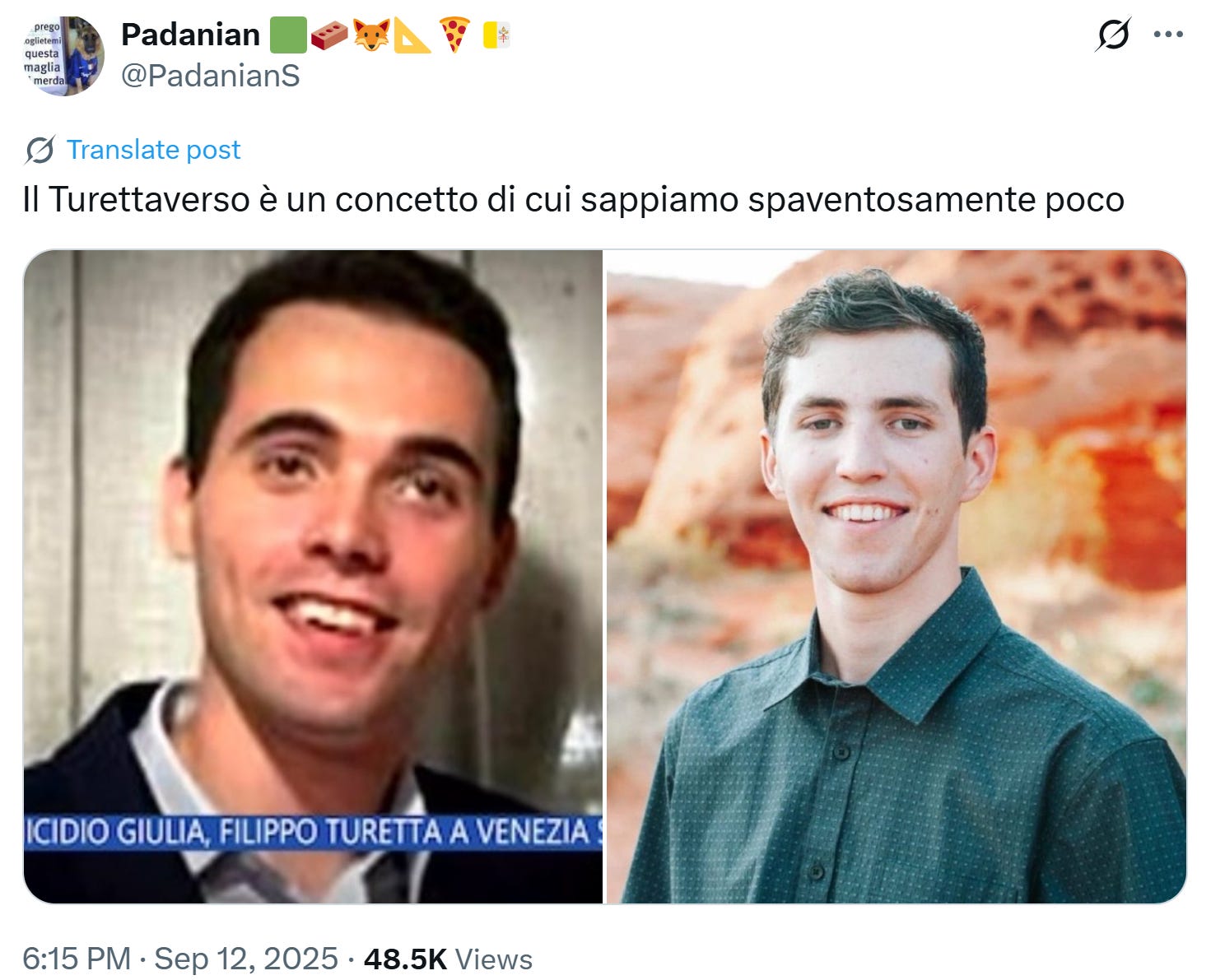Click the Padanian display name
Viewport: 1211px width, 980px height.
(x=190, y=35)
